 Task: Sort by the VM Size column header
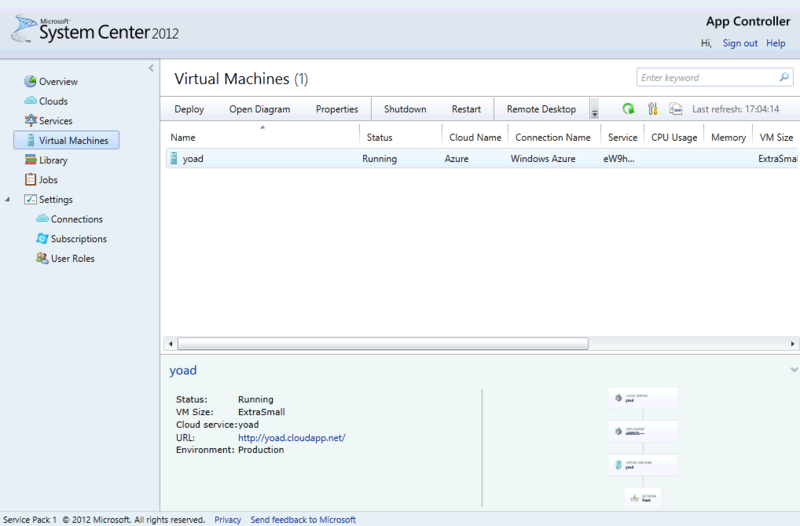point(776,137)
